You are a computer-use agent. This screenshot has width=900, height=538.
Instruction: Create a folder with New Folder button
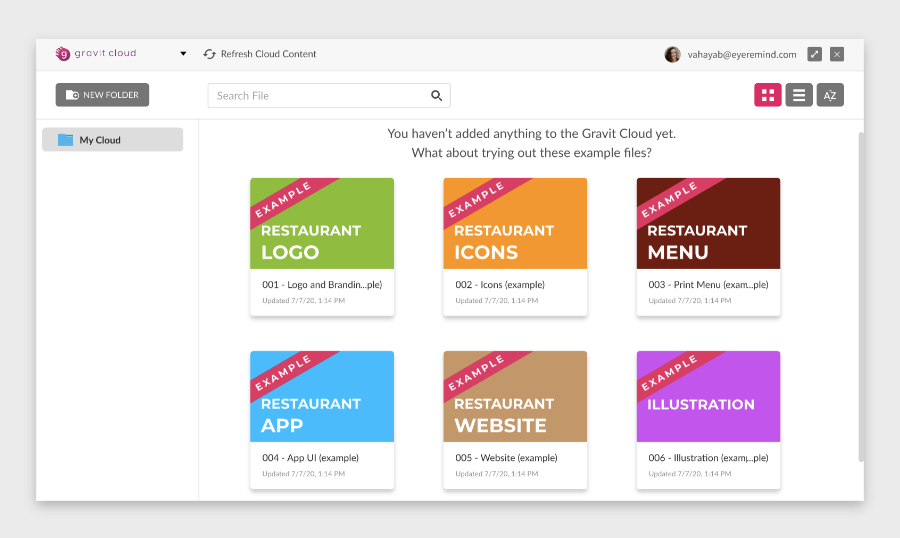click(x=102, y=95)
